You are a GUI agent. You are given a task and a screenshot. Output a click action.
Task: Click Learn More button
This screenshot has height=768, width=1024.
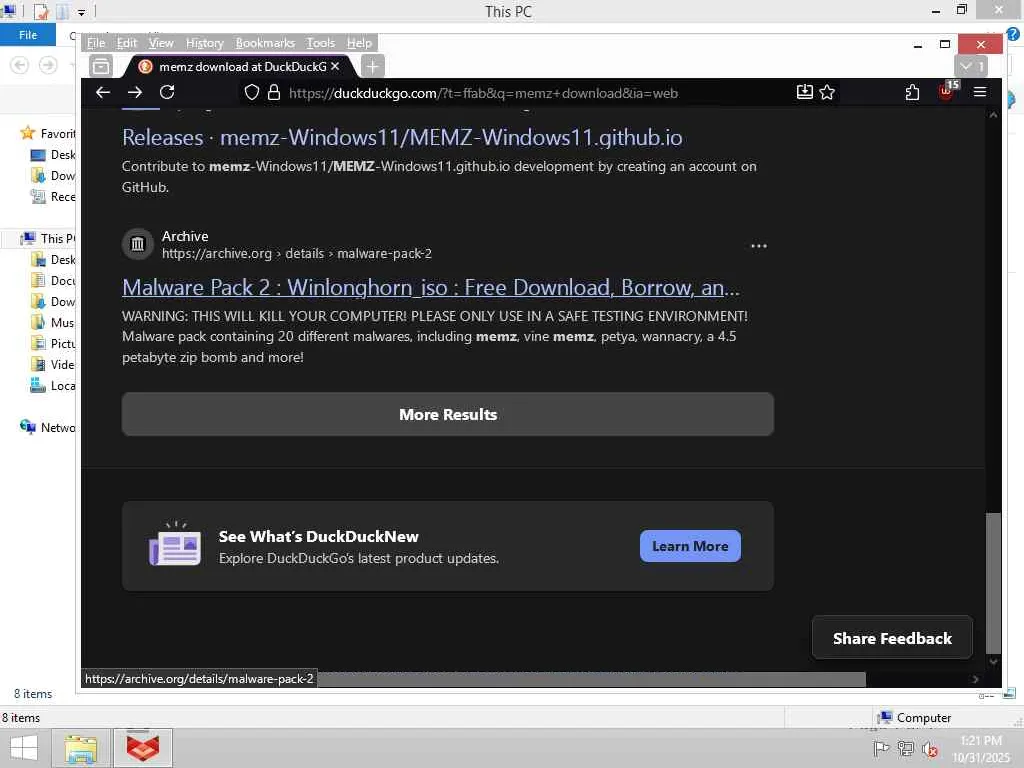pos(690,546)
